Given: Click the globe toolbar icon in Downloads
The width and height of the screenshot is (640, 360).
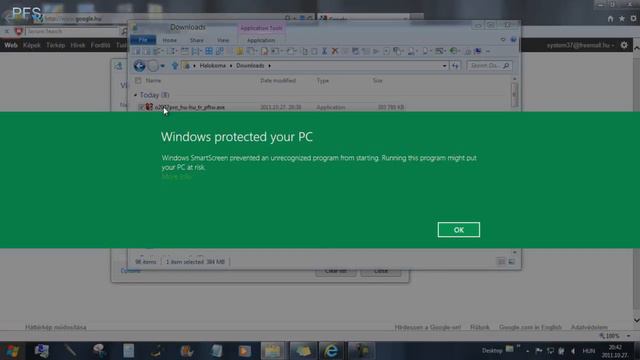Looking at the screenshot, I should 453,51.
